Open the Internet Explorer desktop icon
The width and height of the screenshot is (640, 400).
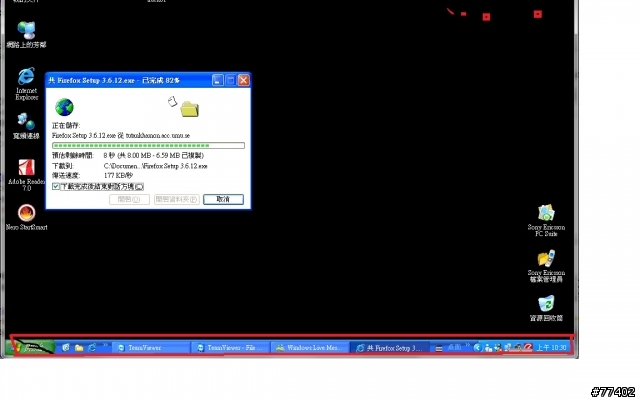coord(27,84)
